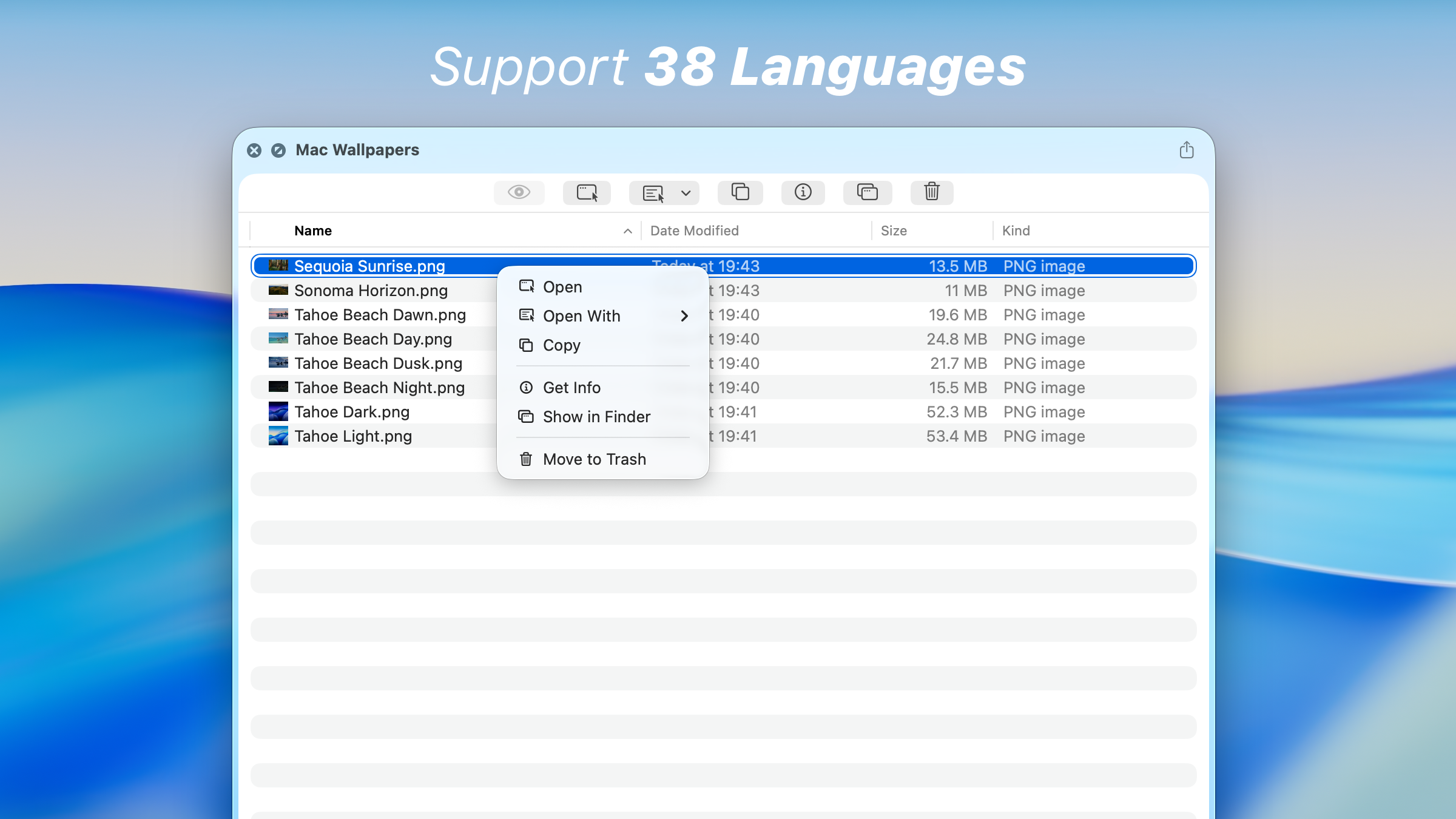This screenshot has height=819, width=1456.
Task: Choose Move to Trash from the context menu
Action: (594, 459)
